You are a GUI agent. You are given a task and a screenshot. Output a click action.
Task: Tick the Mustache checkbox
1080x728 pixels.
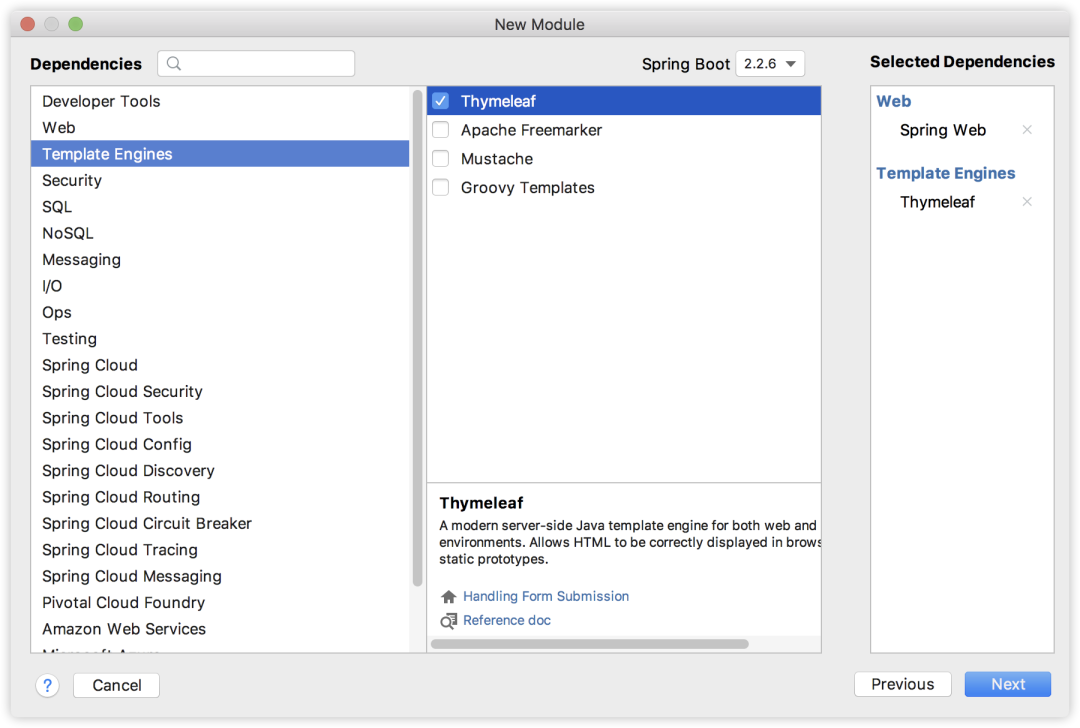click(x=441, y=158)
